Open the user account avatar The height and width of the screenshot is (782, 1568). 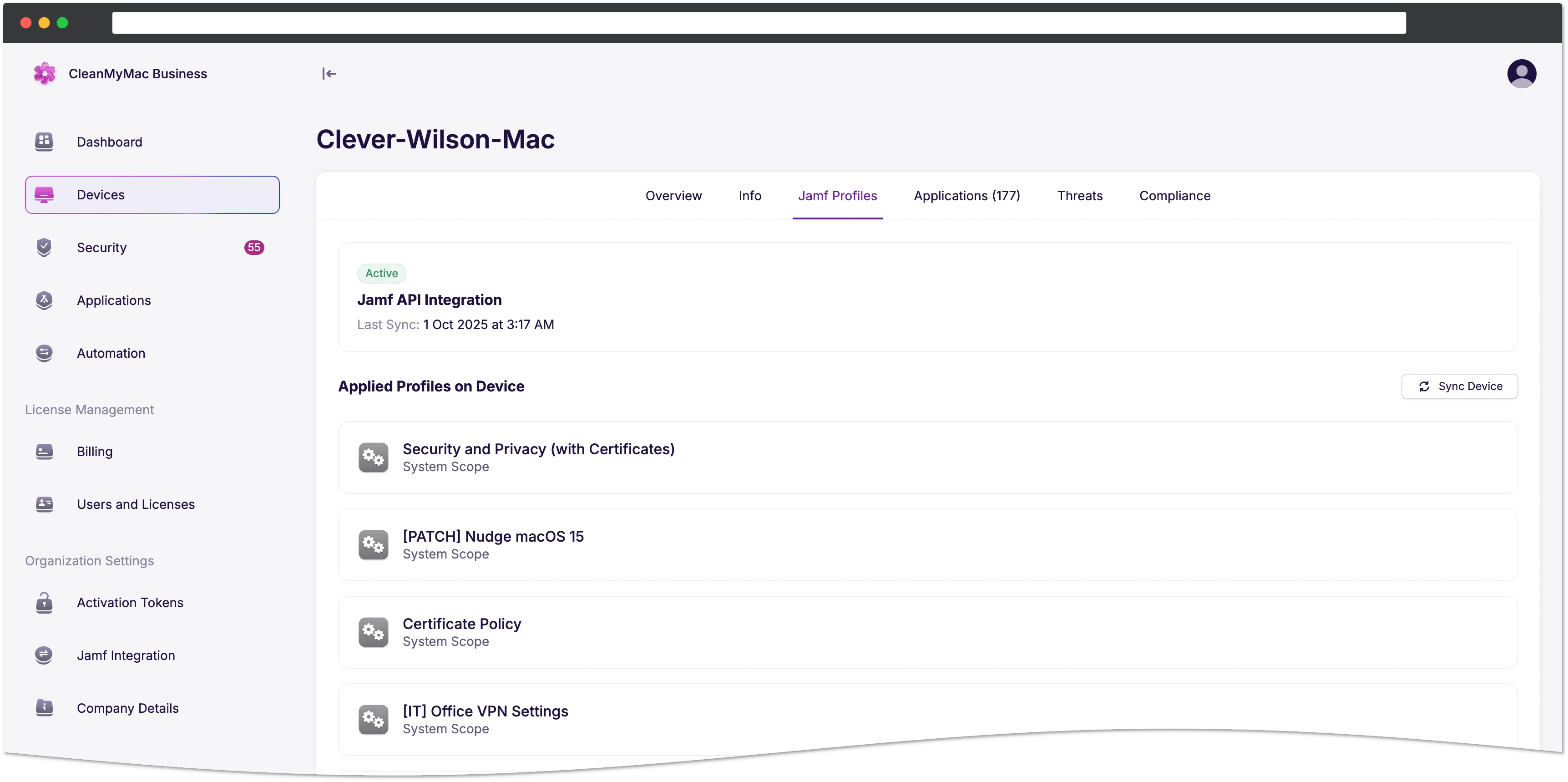click(x=1521, y=74)
